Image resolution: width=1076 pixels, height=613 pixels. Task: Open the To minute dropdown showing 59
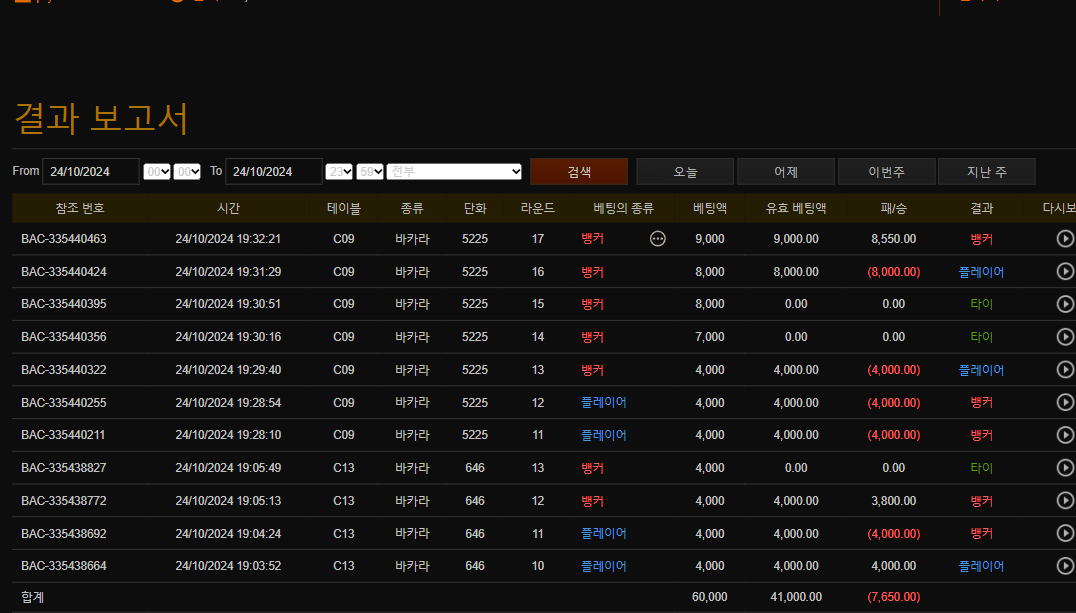pyautogui.click(x=370, y=172)
